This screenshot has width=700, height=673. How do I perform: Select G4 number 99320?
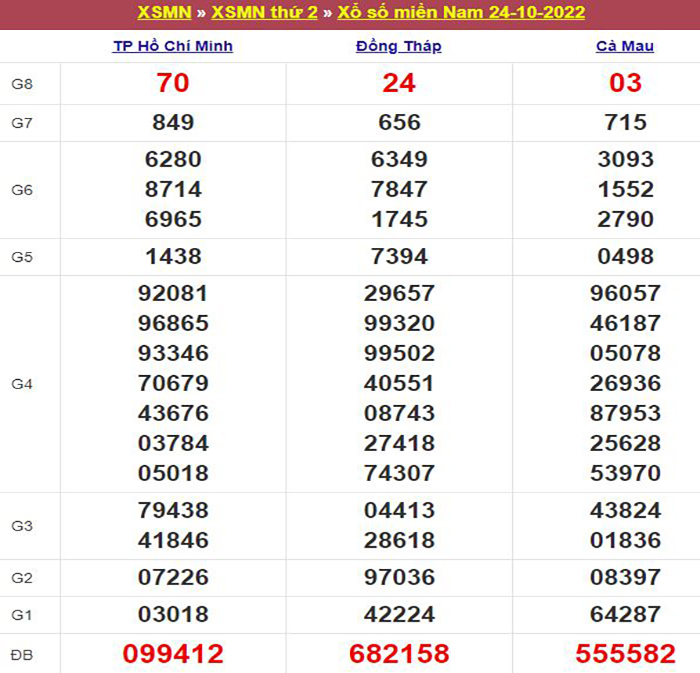pyautogui.click(x=399, y=323)
